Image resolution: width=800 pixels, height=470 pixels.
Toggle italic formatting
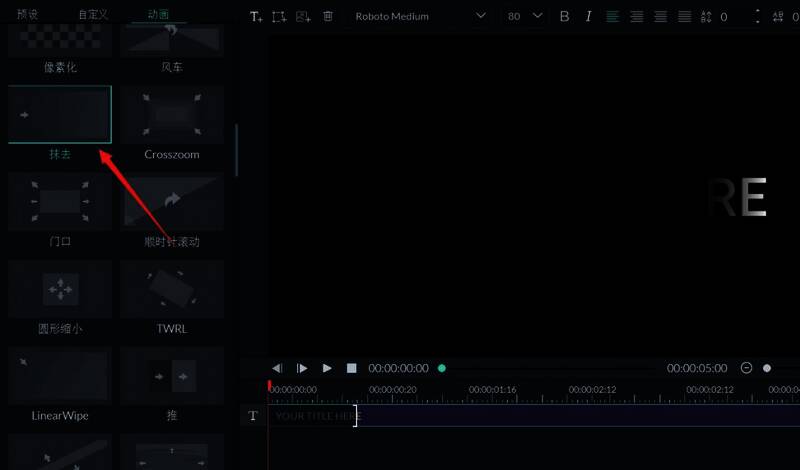click(588, 17)
